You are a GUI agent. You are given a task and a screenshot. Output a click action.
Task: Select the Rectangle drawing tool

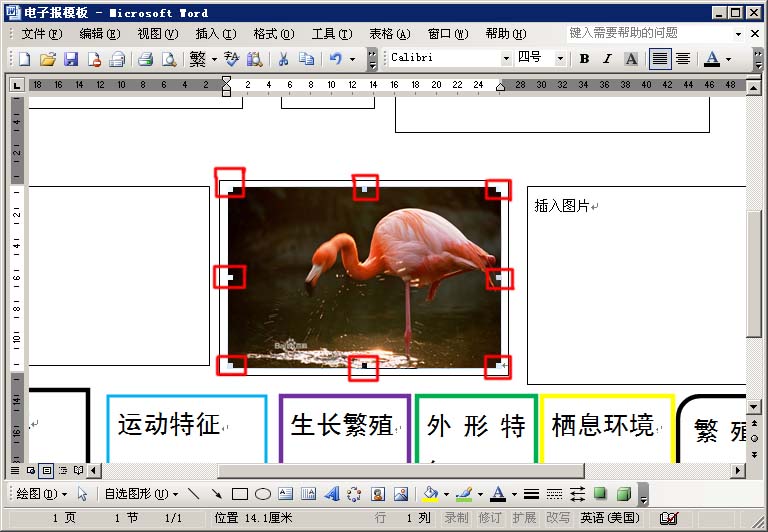[239, 494]
